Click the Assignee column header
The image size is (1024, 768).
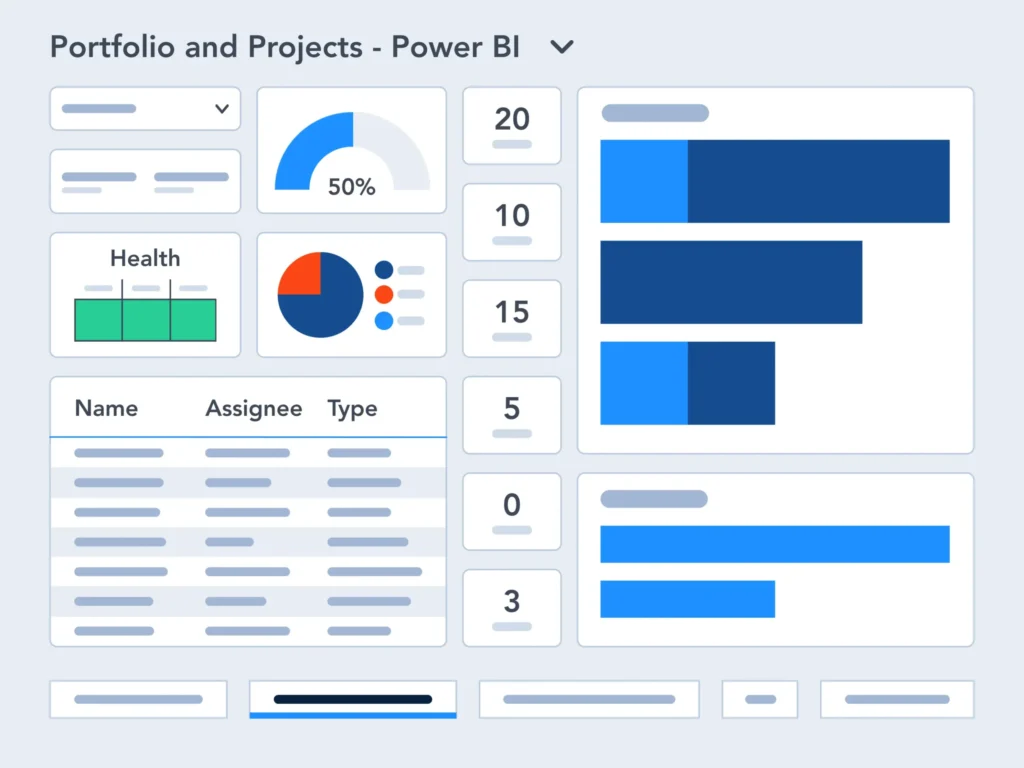click(x=254, y=408)
